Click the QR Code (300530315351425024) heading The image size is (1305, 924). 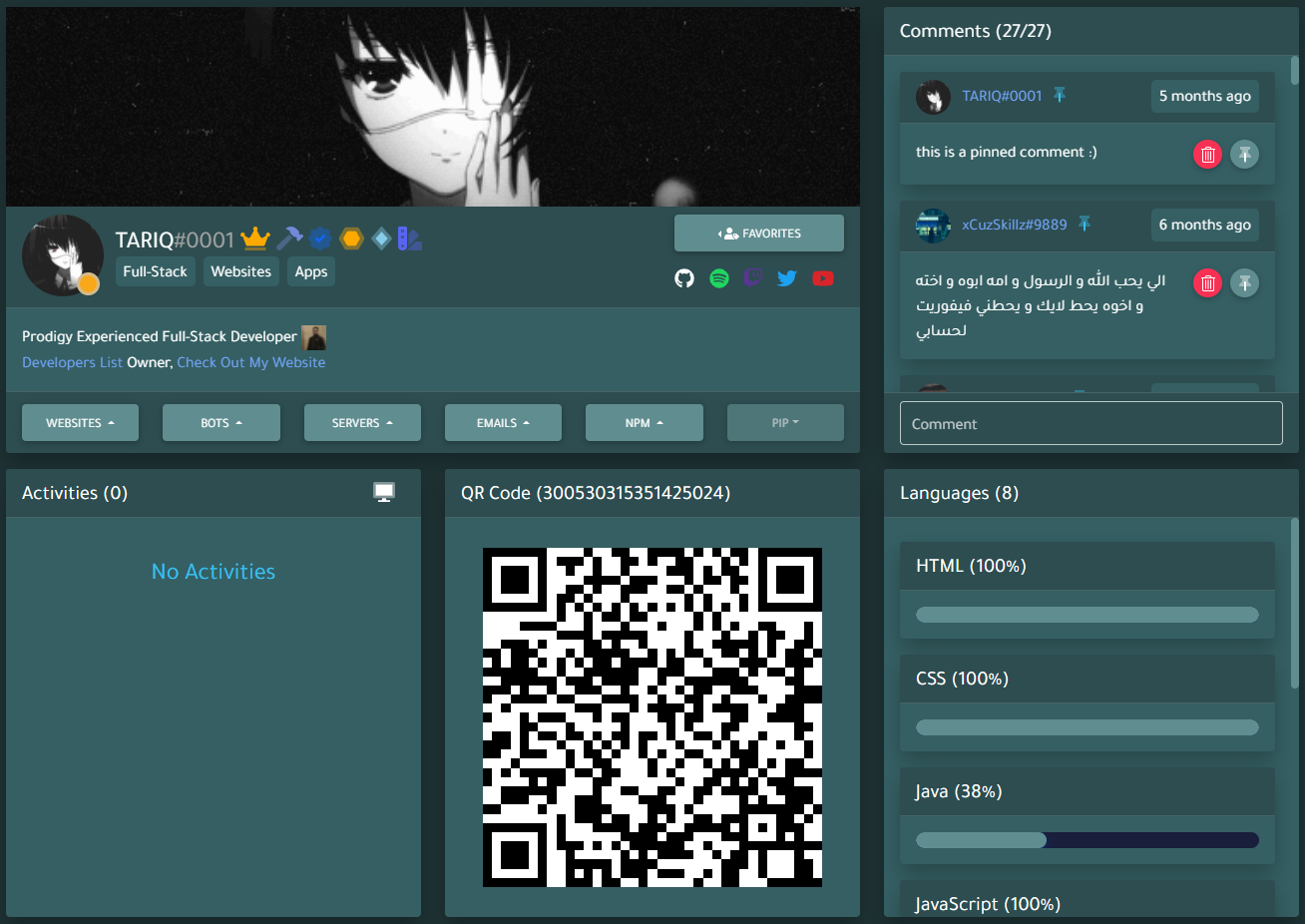596,493
